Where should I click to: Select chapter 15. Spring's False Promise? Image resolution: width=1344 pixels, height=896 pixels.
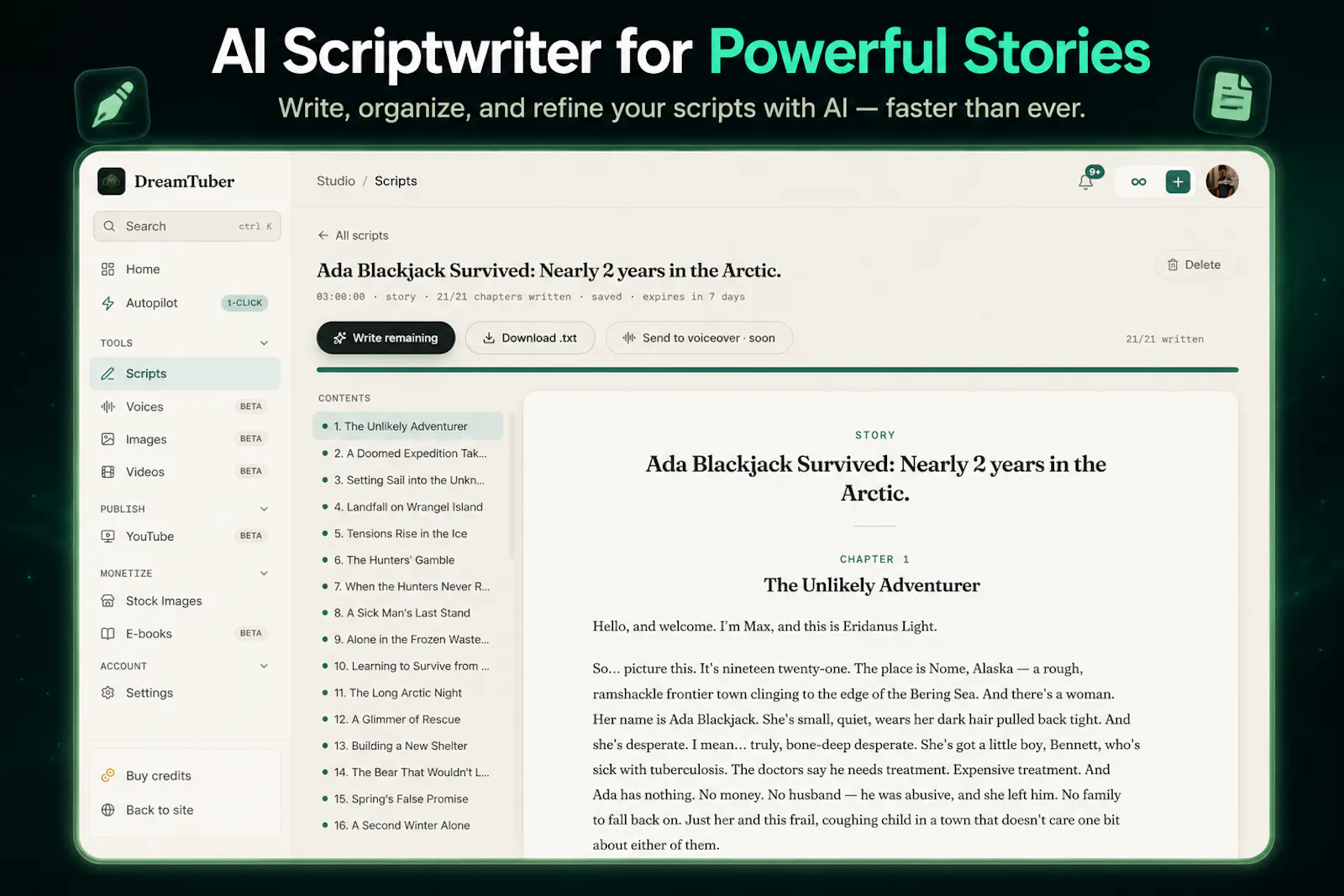click(x=407, y=799)
